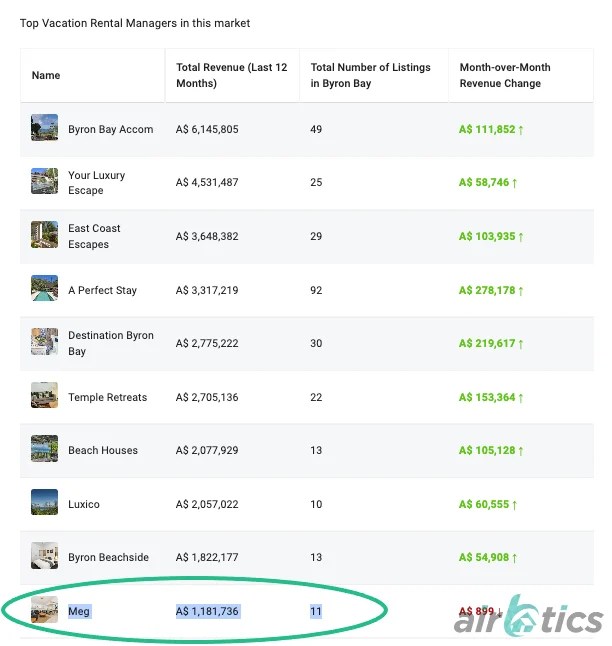Click revenue value A$ 2,057,022
The image size is (612, 646).
pos(207,504)
